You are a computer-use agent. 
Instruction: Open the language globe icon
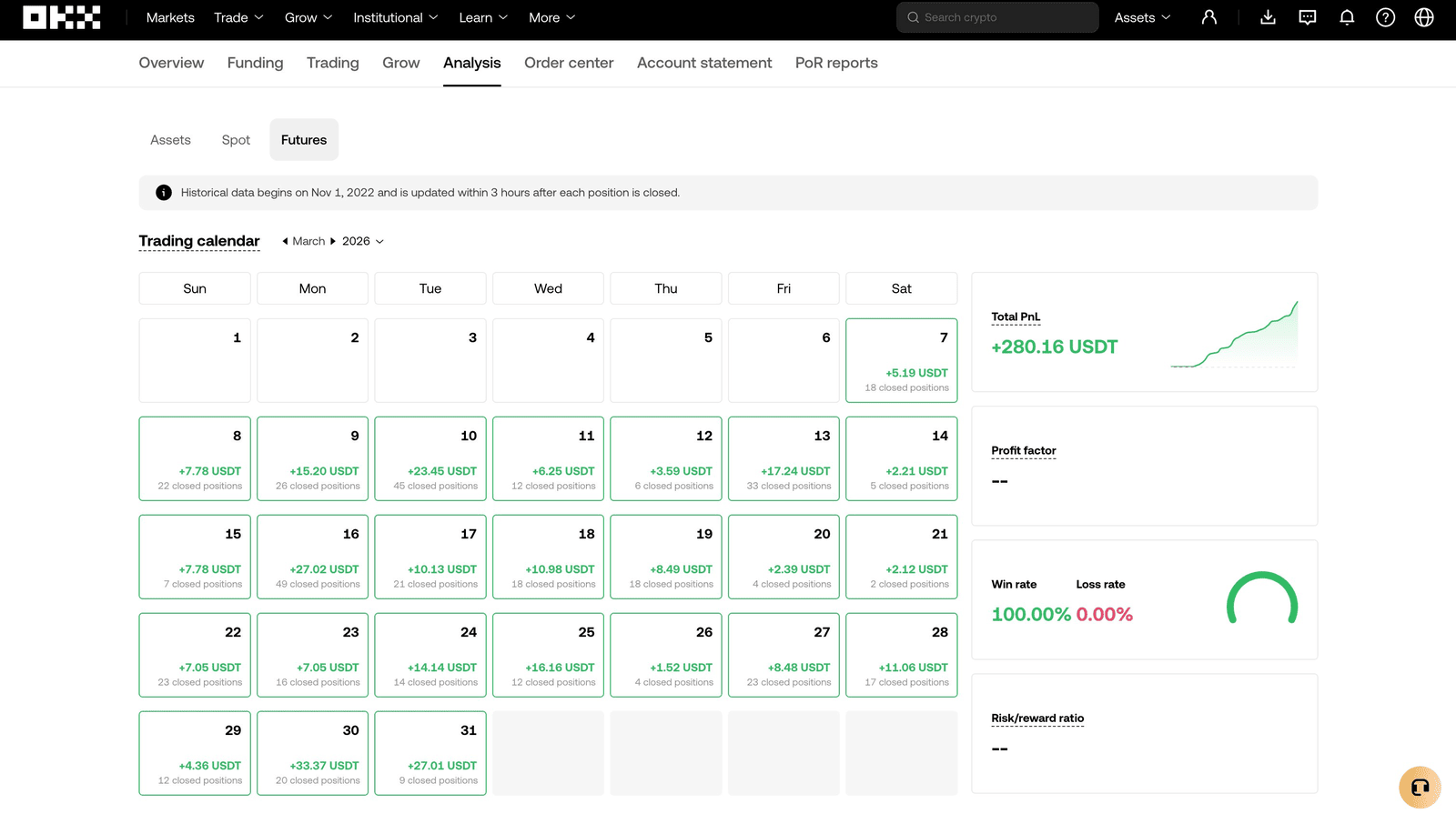1424,17
